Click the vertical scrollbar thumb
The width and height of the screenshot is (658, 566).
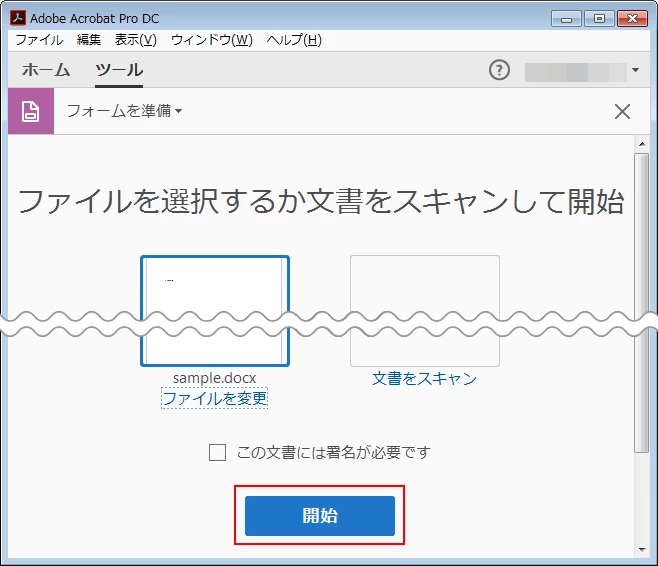click(642, 303)
